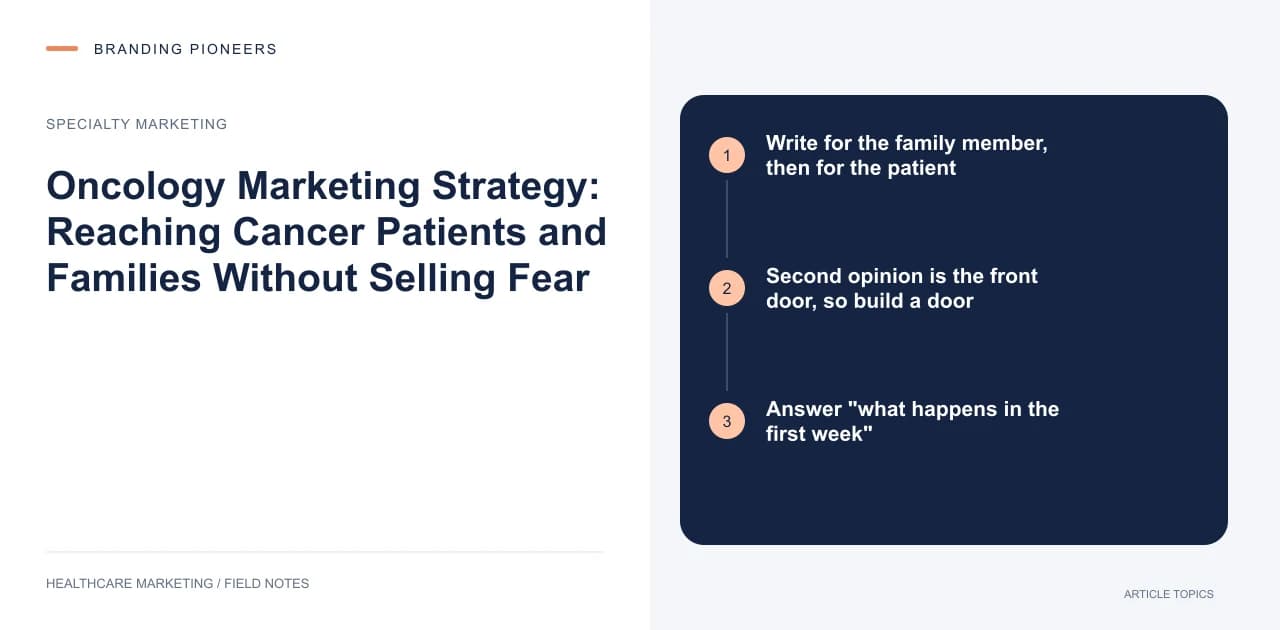Click the Article Topics caption
Image resolution: width=1280 pixels, height=630 pixels.
[x=1169, y=594]
